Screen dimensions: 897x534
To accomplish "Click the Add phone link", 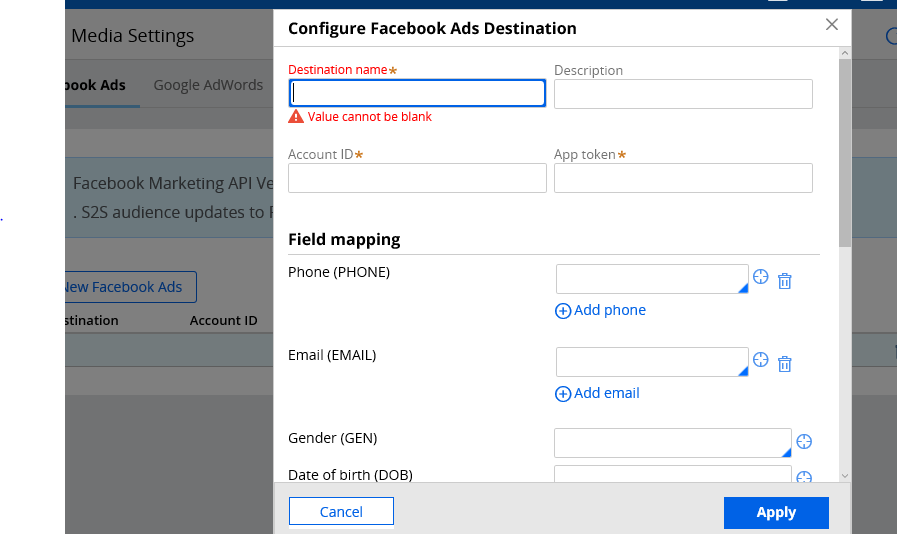I will pyautogui.click(x=600, y=310).
